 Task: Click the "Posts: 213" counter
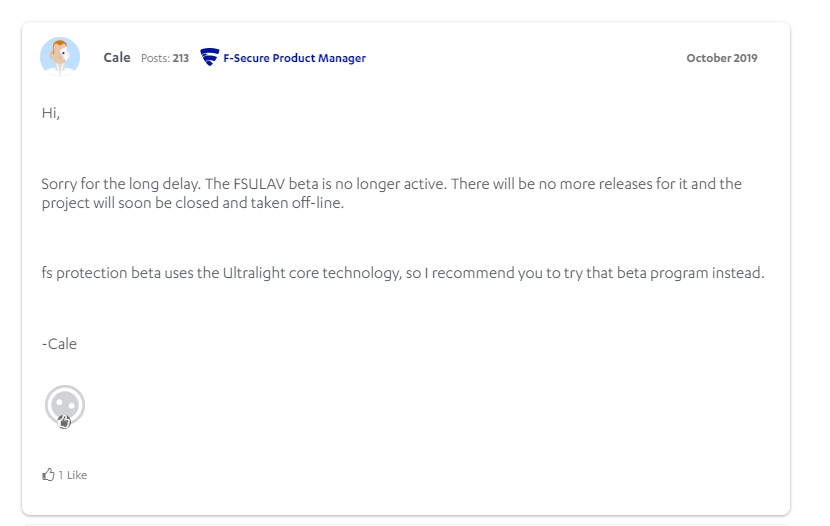click(x=164, y=58)
